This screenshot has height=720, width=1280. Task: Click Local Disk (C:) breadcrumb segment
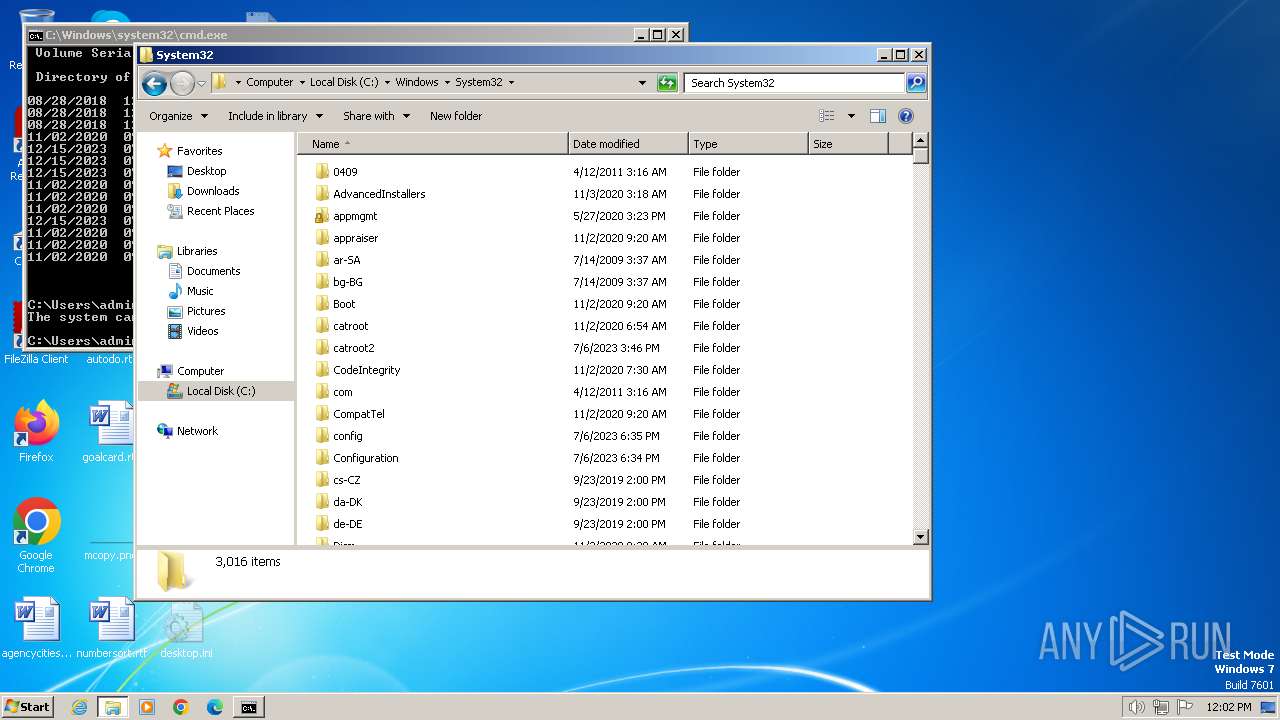pos(344,83)
